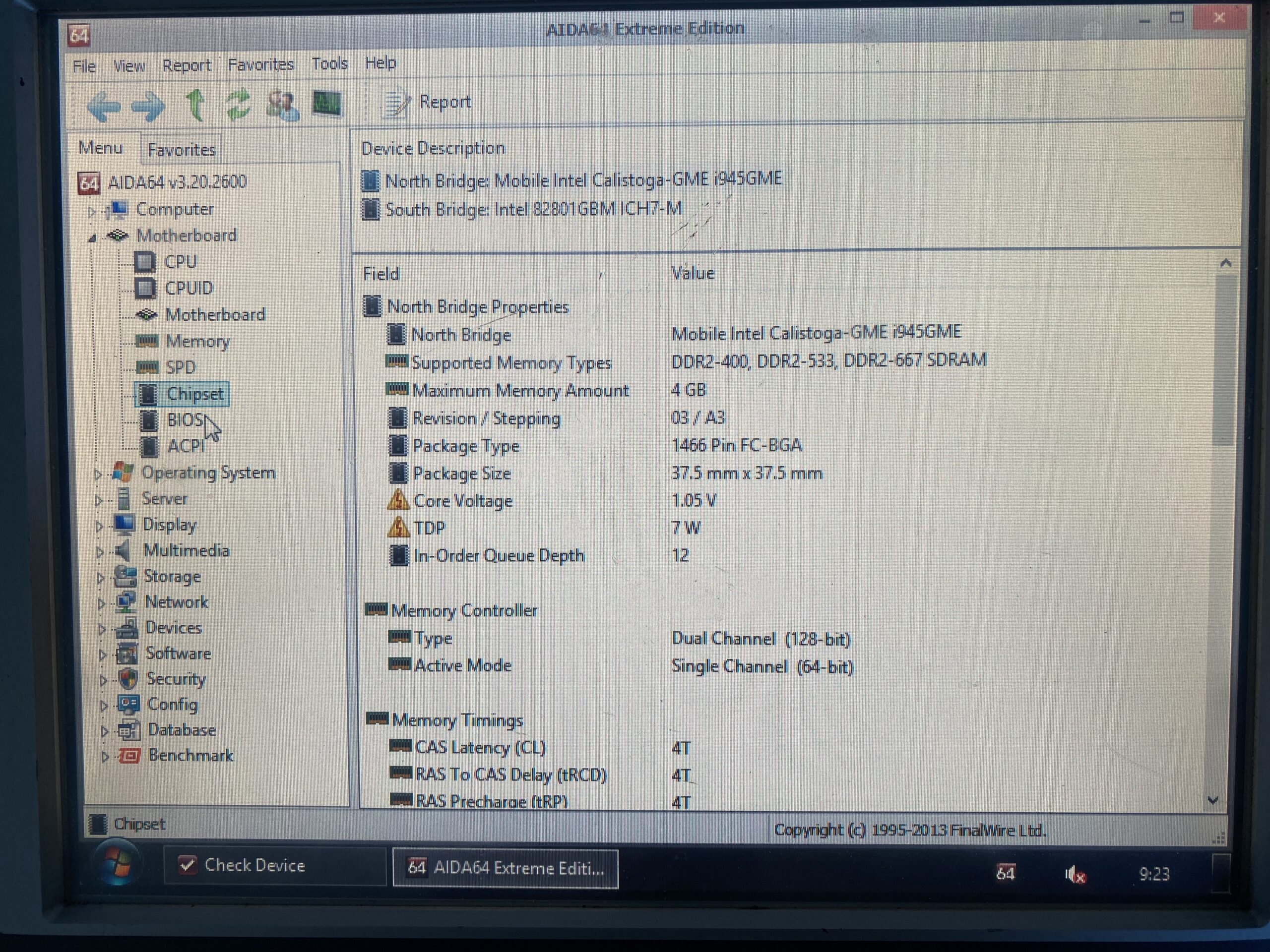Image resolution: width=1270 pixels, height=952 pixels.
Task: Select South Bridge in Device Description list
Action: click(x=522, y=209)
